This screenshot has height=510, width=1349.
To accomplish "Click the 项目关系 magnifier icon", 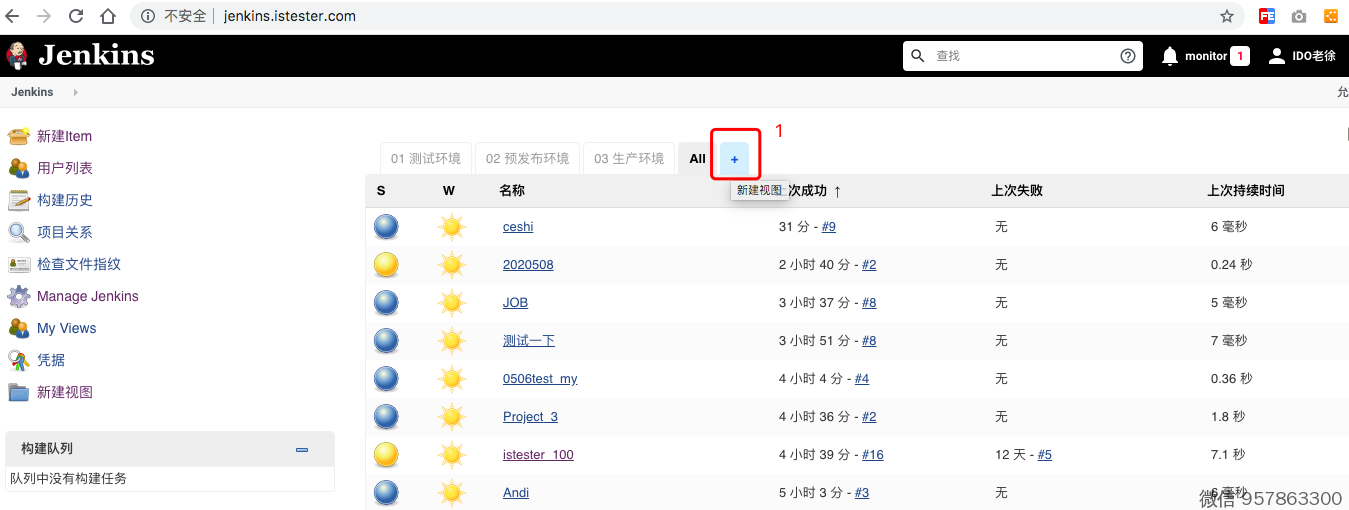I will [19, 232].
